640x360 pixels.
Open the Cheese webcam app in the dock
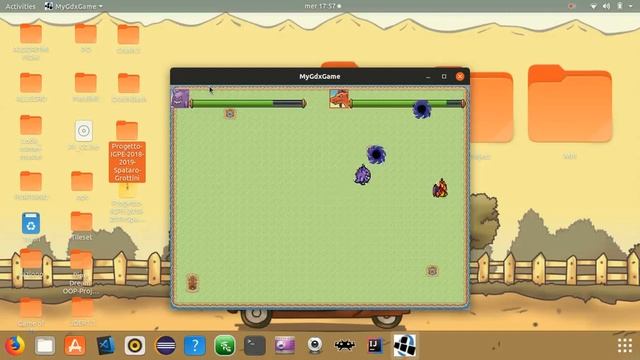pos(315,345)
